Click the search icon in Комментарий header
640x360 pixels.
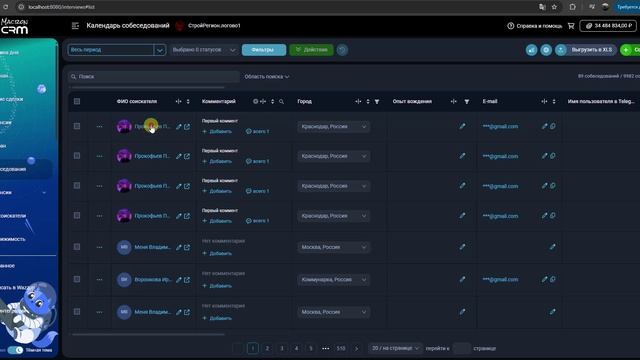pyautogui.click(x=281, y=101)
